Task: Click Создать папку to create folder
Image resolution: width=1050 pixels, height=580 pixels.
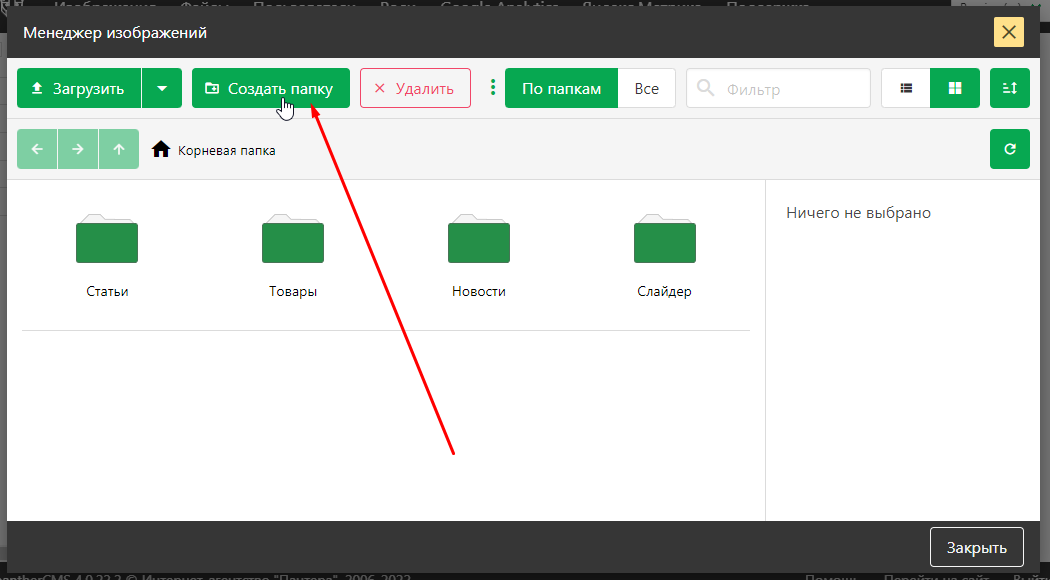Action: [270, 88]
